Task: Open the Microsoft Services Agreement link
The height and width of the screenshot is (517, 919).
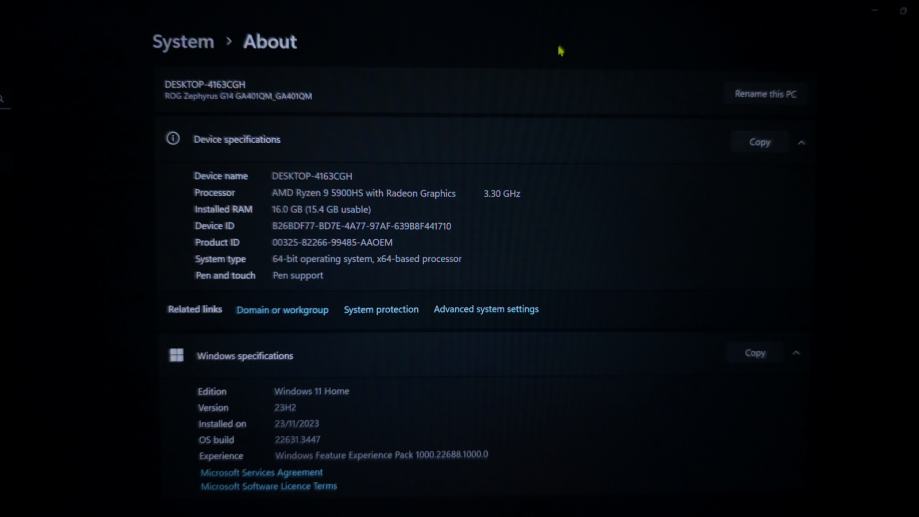Action: pyautogui.click(x=261, y=472)
